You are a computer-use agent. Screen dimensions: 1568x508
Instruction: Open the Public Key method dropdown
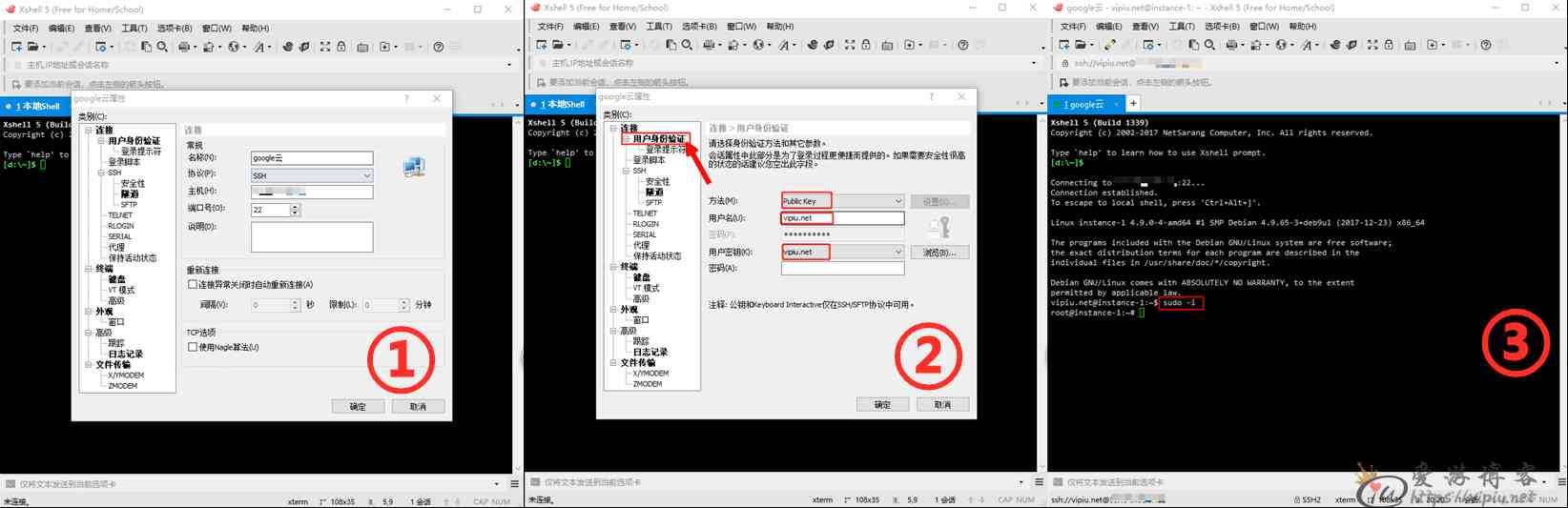pos(897,201)
